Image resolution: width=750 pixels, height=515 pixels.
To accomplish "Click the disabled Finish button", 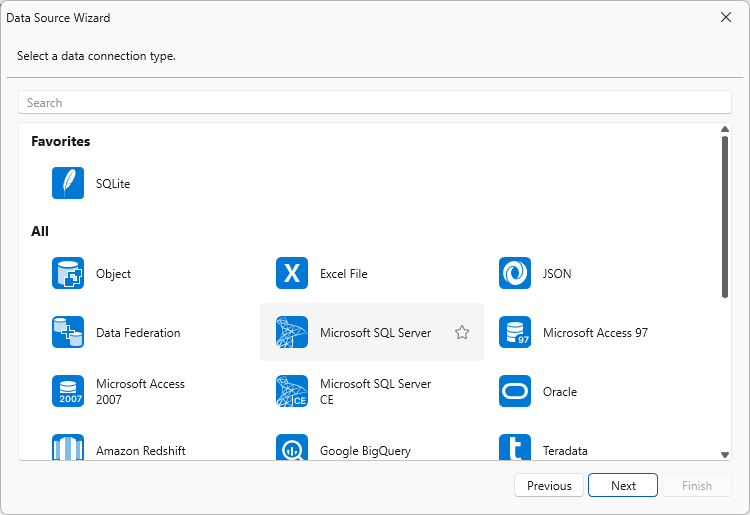I will pos(697,485).
